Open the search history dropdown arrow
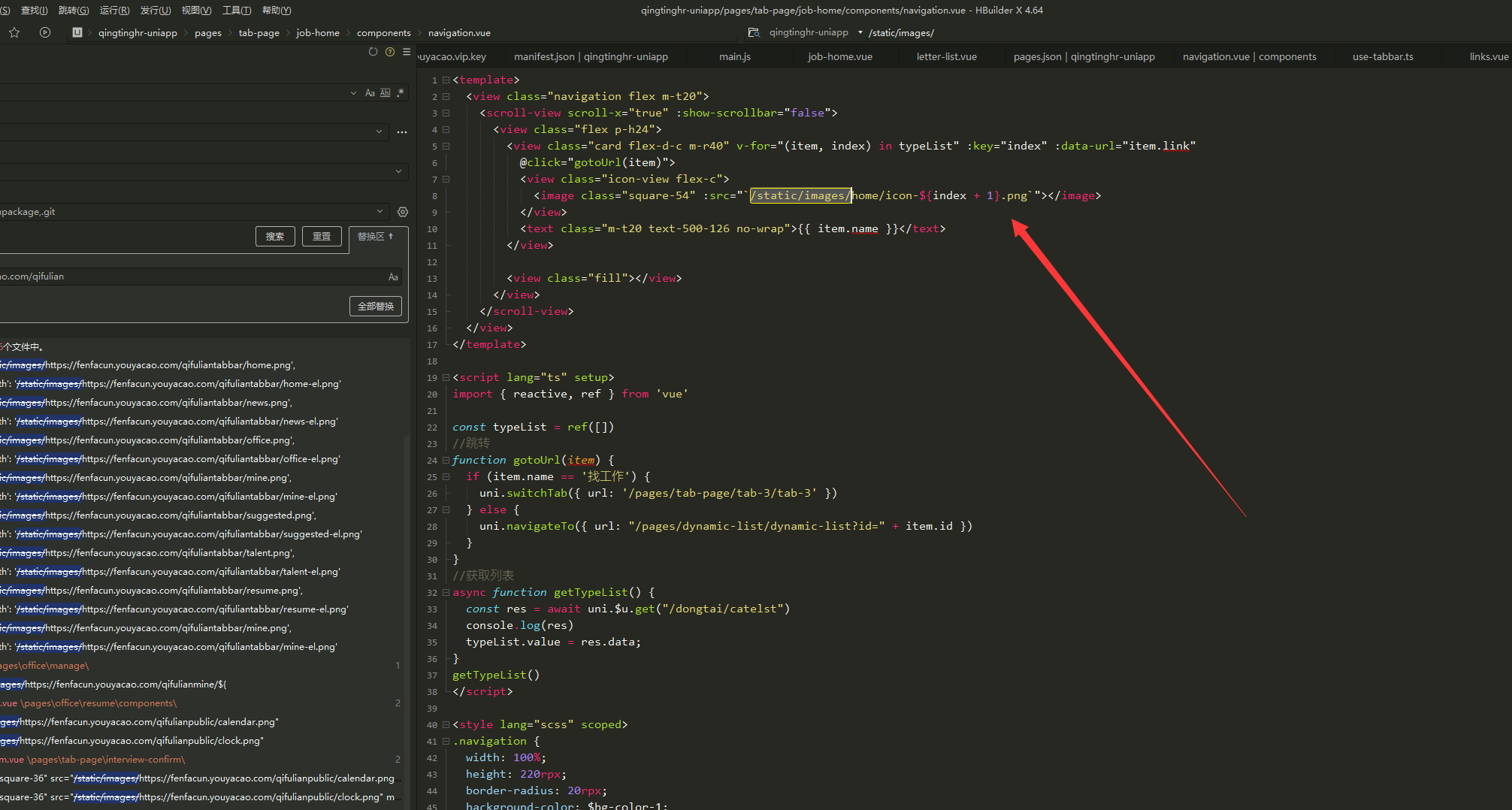 pyautogui.click(x=353, y=92)
